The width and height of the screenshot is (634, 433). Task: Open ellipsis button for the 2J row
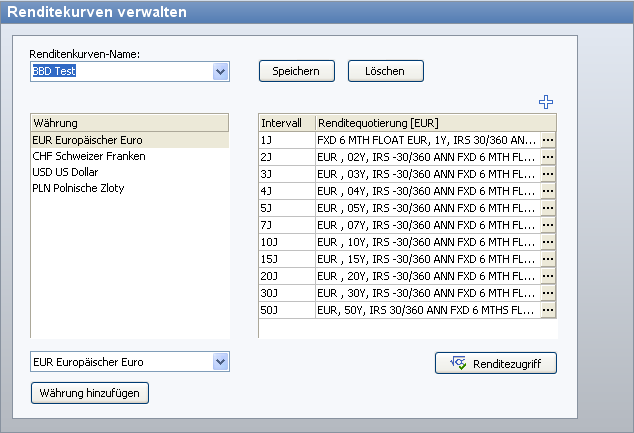[x=547, y=157]
